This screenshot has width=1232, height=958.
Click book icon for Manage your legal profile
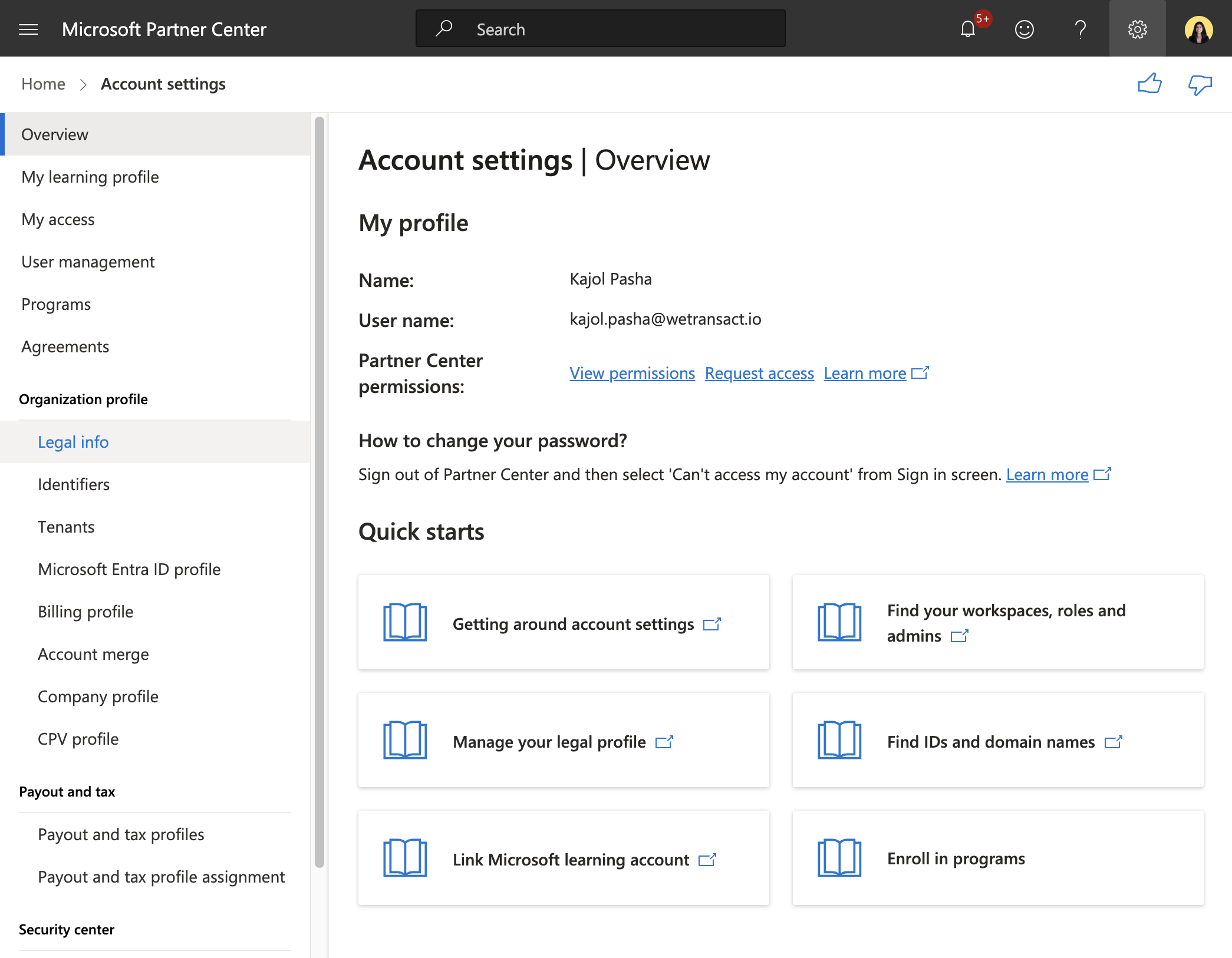click(405, 740)
